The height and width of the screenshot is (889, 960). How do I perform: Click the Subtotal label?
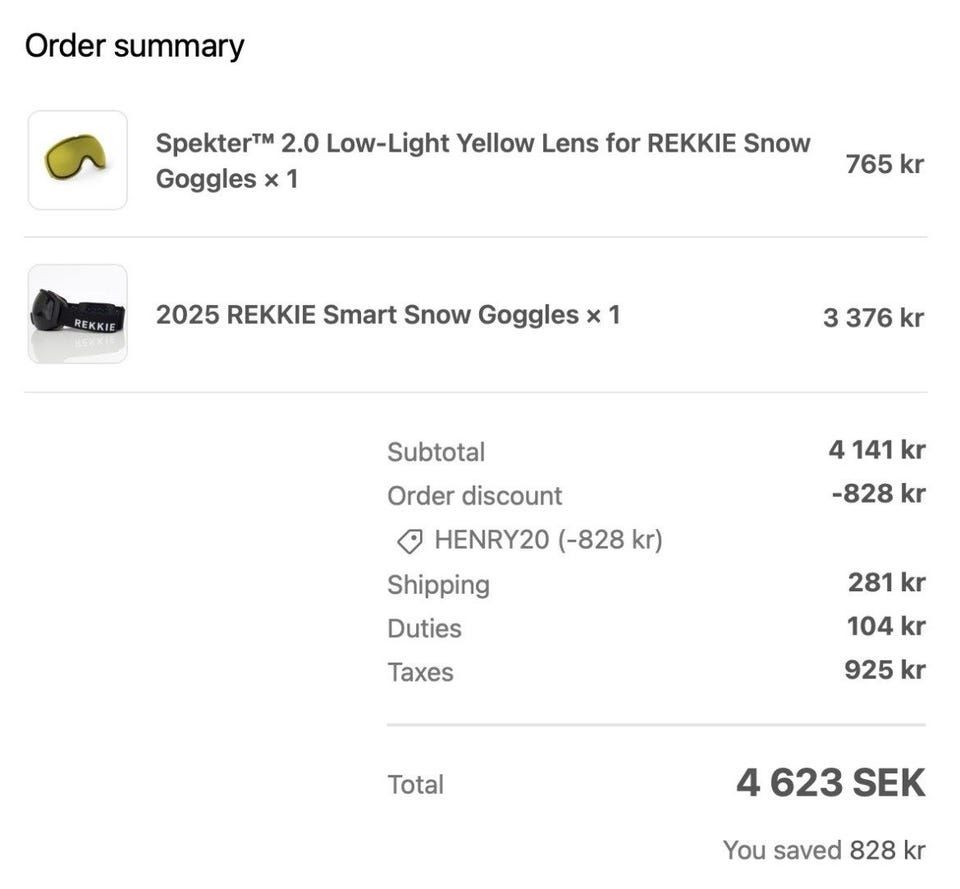click(436, 452)
